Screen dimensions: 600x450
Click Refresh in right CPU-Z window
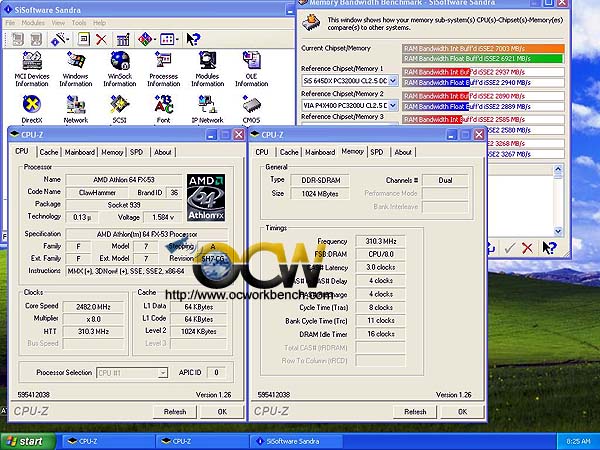coord(415,412)
